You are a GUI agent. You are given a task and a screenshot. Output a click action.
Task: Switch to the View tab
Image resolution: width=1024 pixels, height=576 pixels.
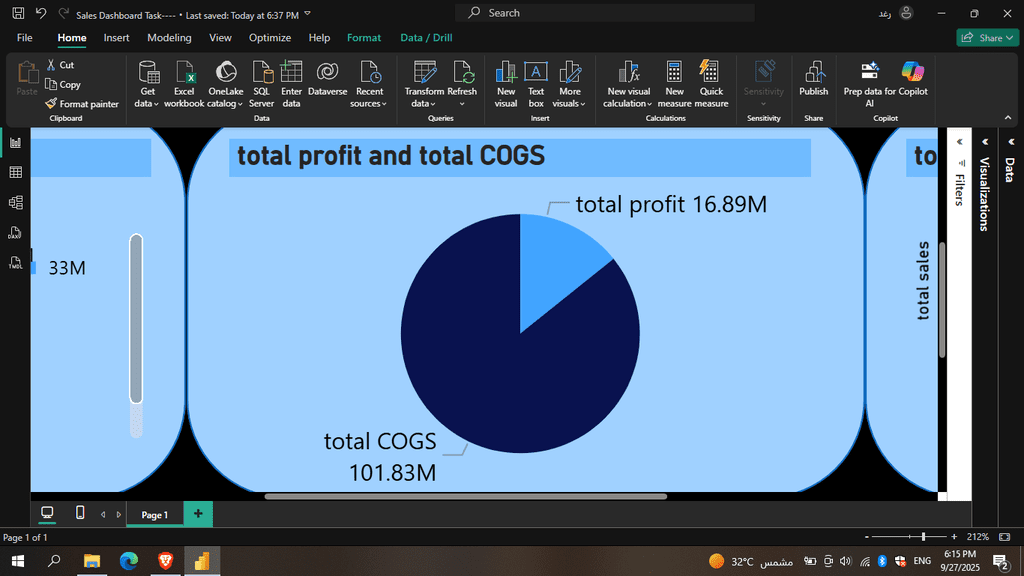[220, 38]
